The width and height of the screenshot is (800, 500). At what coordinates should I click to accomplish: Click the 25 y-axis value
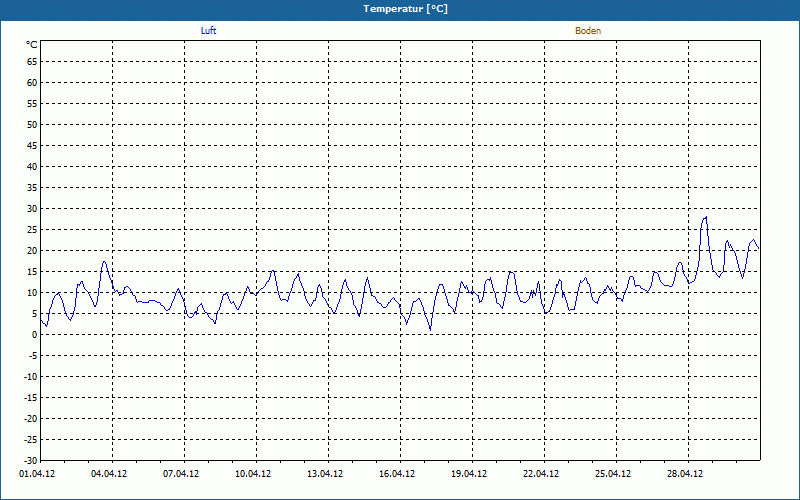coord(32,230)
